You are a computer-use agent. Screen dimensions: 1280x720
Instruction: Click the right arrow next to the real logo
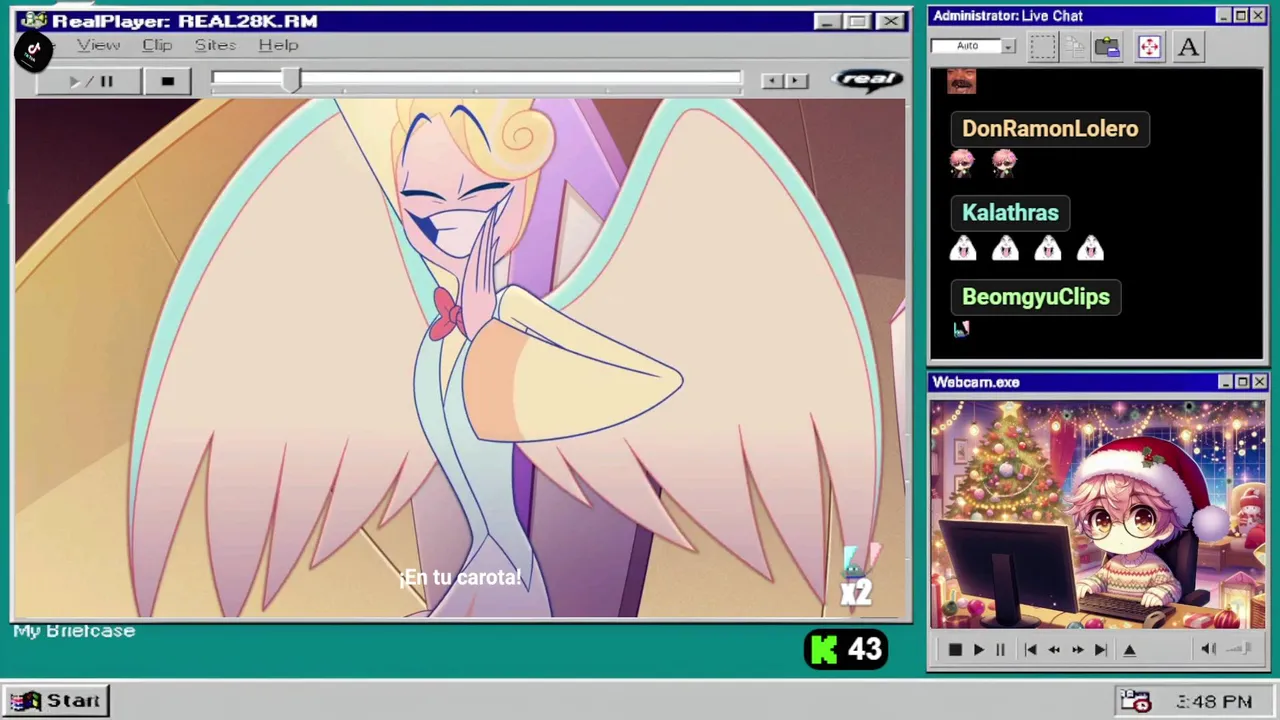[796, 81]
